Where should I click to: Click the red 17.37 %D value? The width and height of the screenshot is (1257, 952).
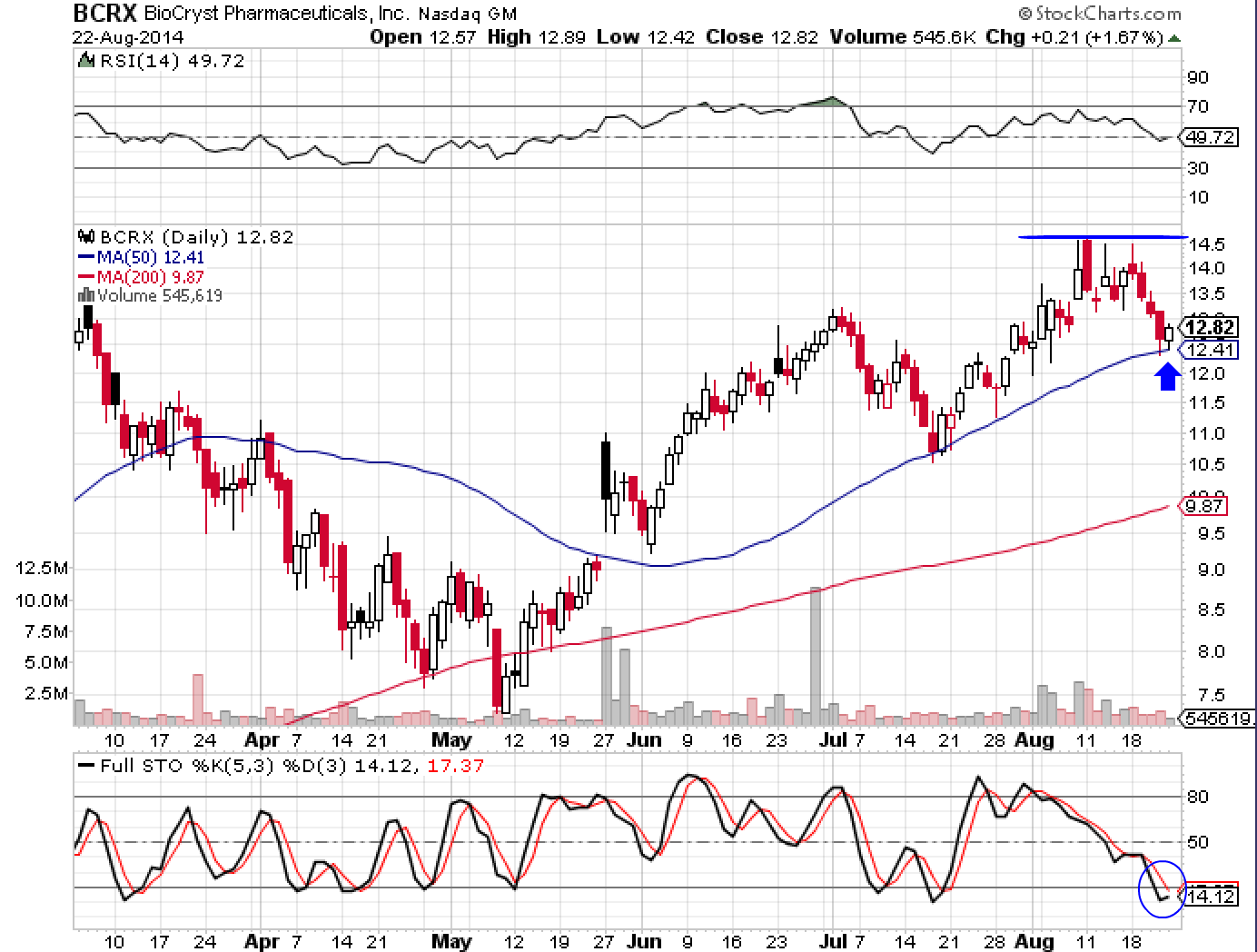coord(454,766)
